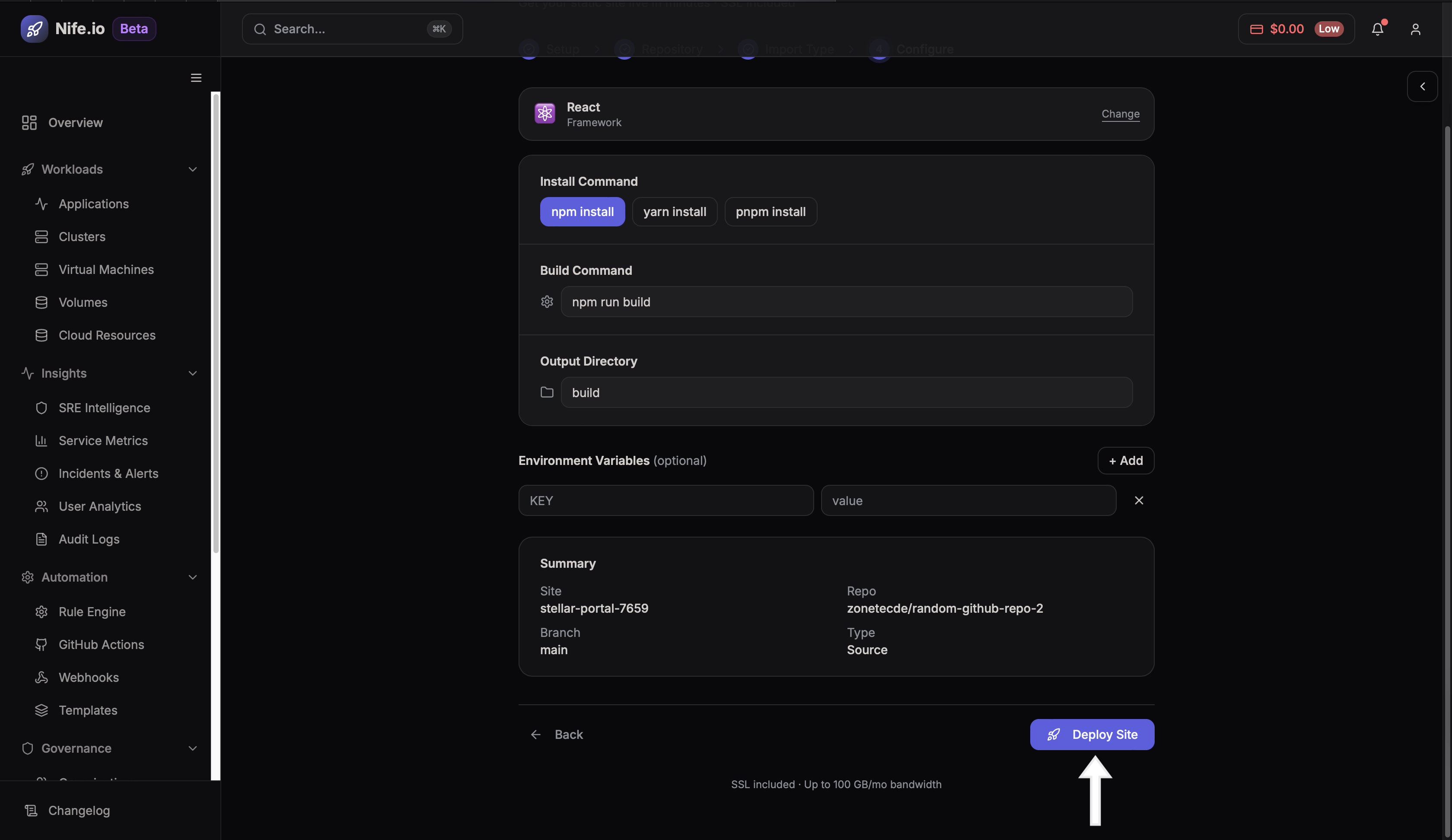Viewport: 1452px width, 840px height.
Task: Click the Change framework link
Action: pos(1120,114)
